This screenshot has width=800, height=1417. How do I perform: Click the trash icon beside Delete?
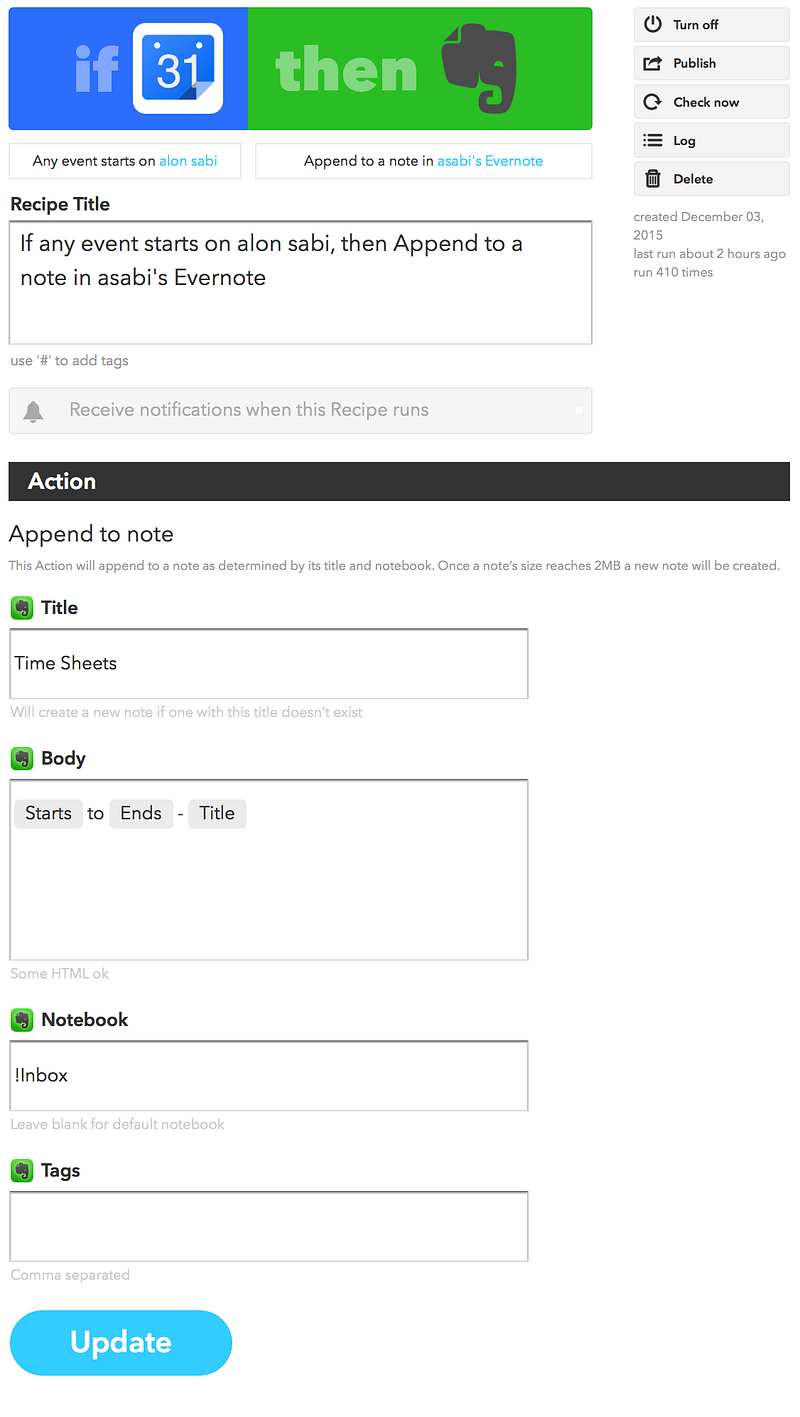[x=653, y=179]
